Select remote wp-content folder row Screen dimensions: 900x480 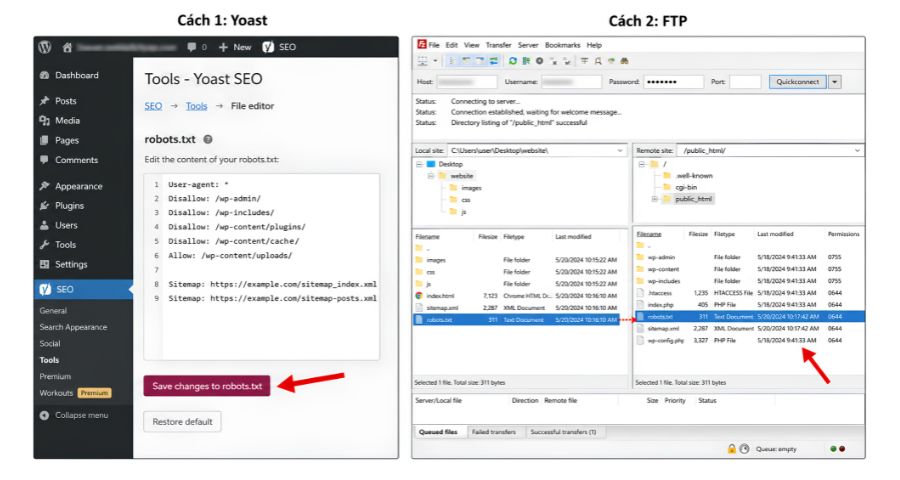(748, 269)
